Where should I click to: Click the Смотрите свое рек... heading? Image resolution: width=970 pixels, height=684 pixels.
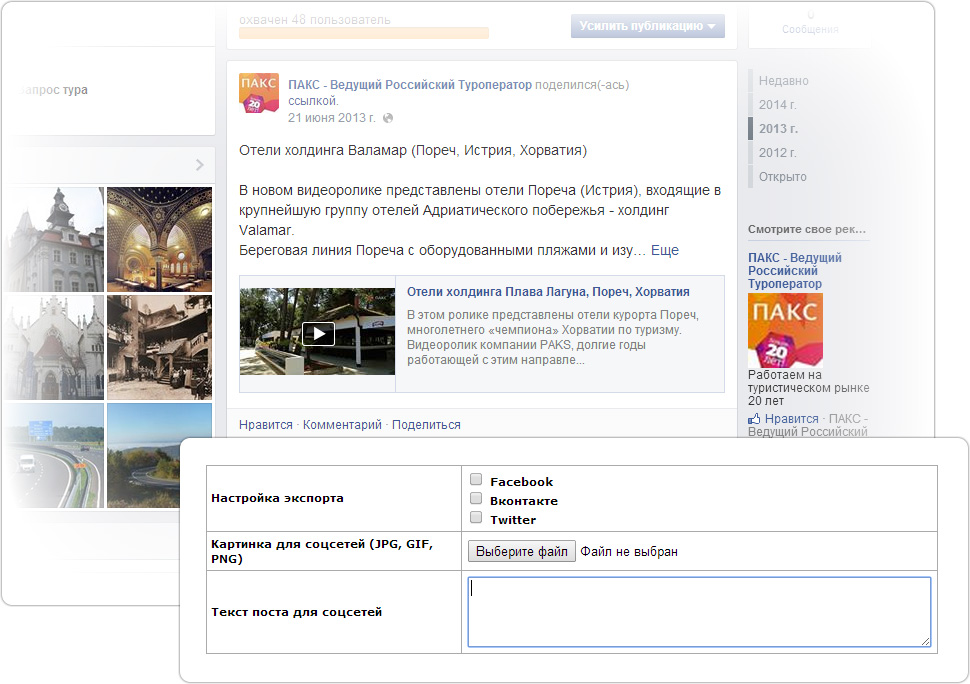[807, 229]
